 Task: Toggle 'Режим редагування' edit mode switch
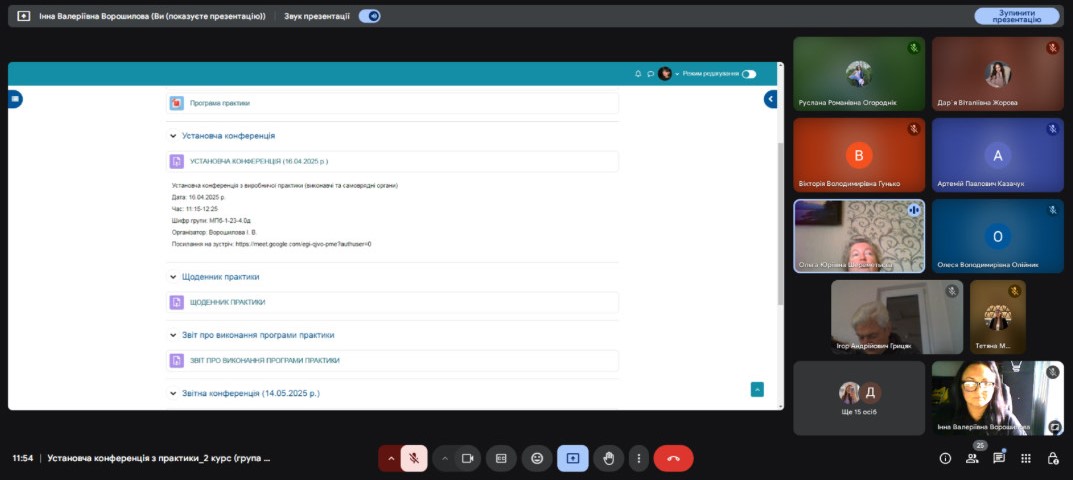[748, 74]
